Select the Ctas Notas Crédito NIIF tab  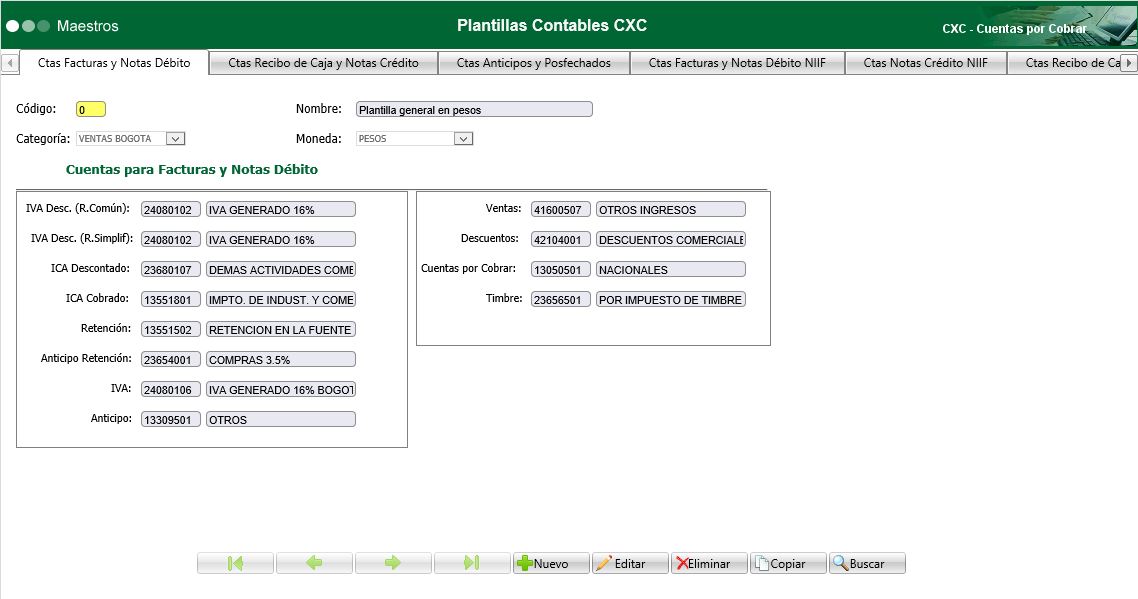pos(925,63)
